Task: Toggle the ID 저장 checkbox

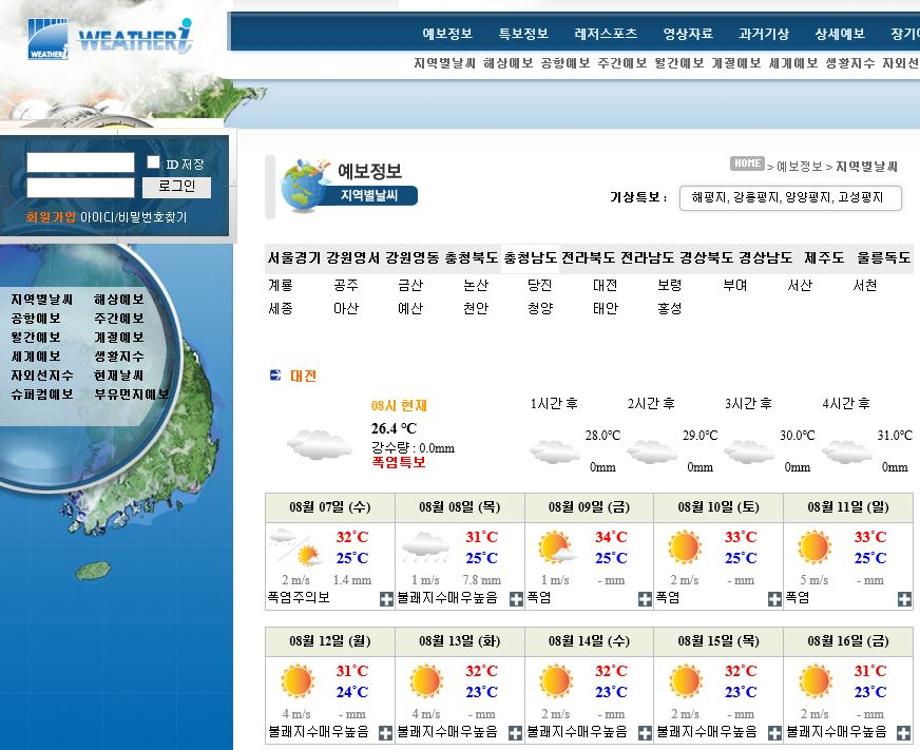Action: click(x=153, y=162)
